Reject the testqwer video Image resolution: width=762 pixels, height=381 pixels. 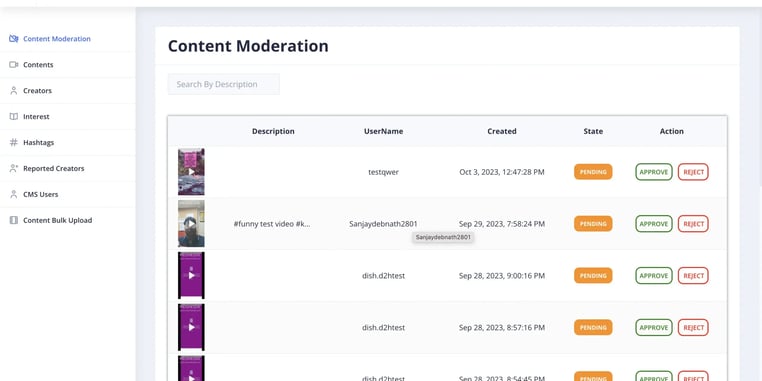click(x=693, y=172)
